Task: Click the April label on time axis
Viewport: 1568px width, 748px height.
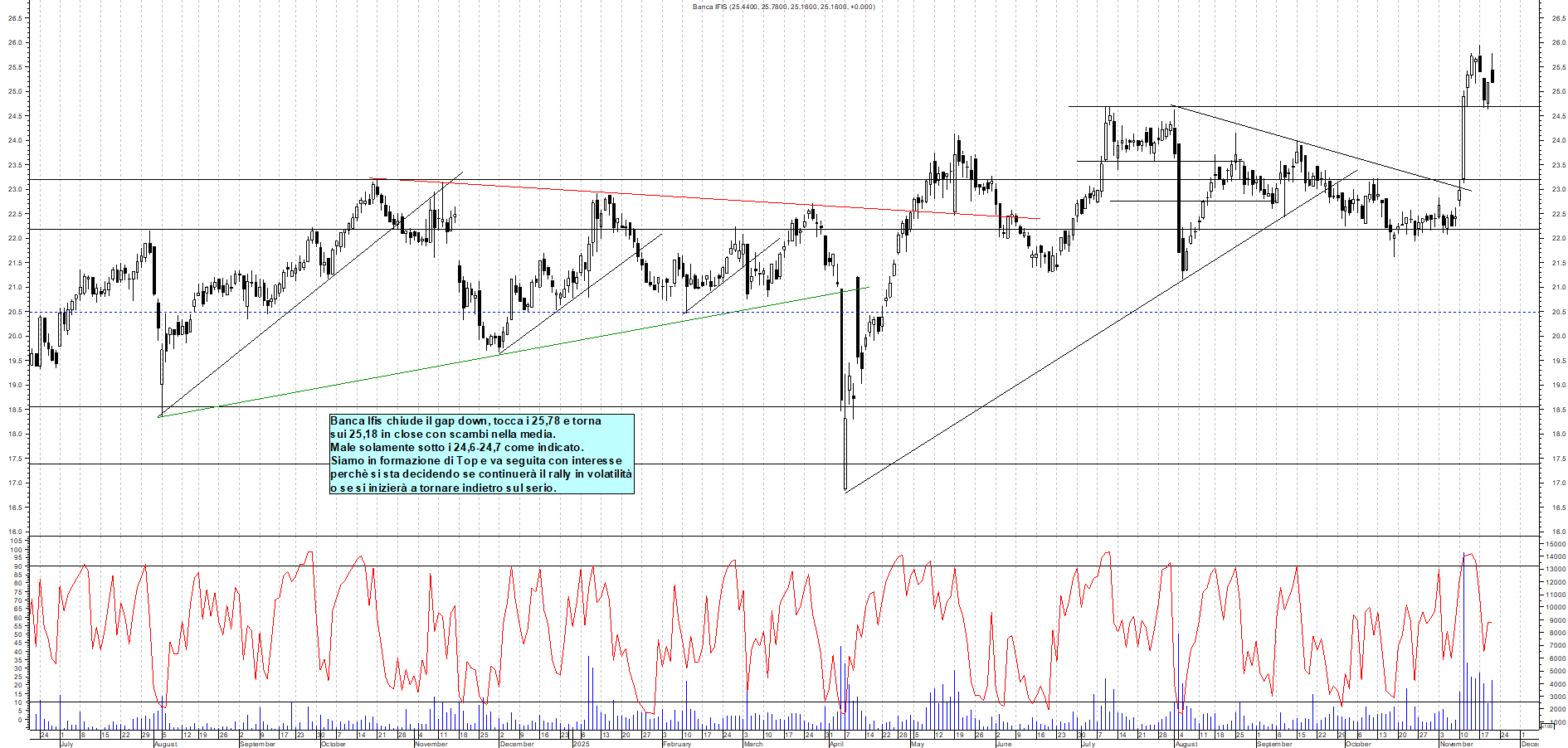Action: (836, 744)
